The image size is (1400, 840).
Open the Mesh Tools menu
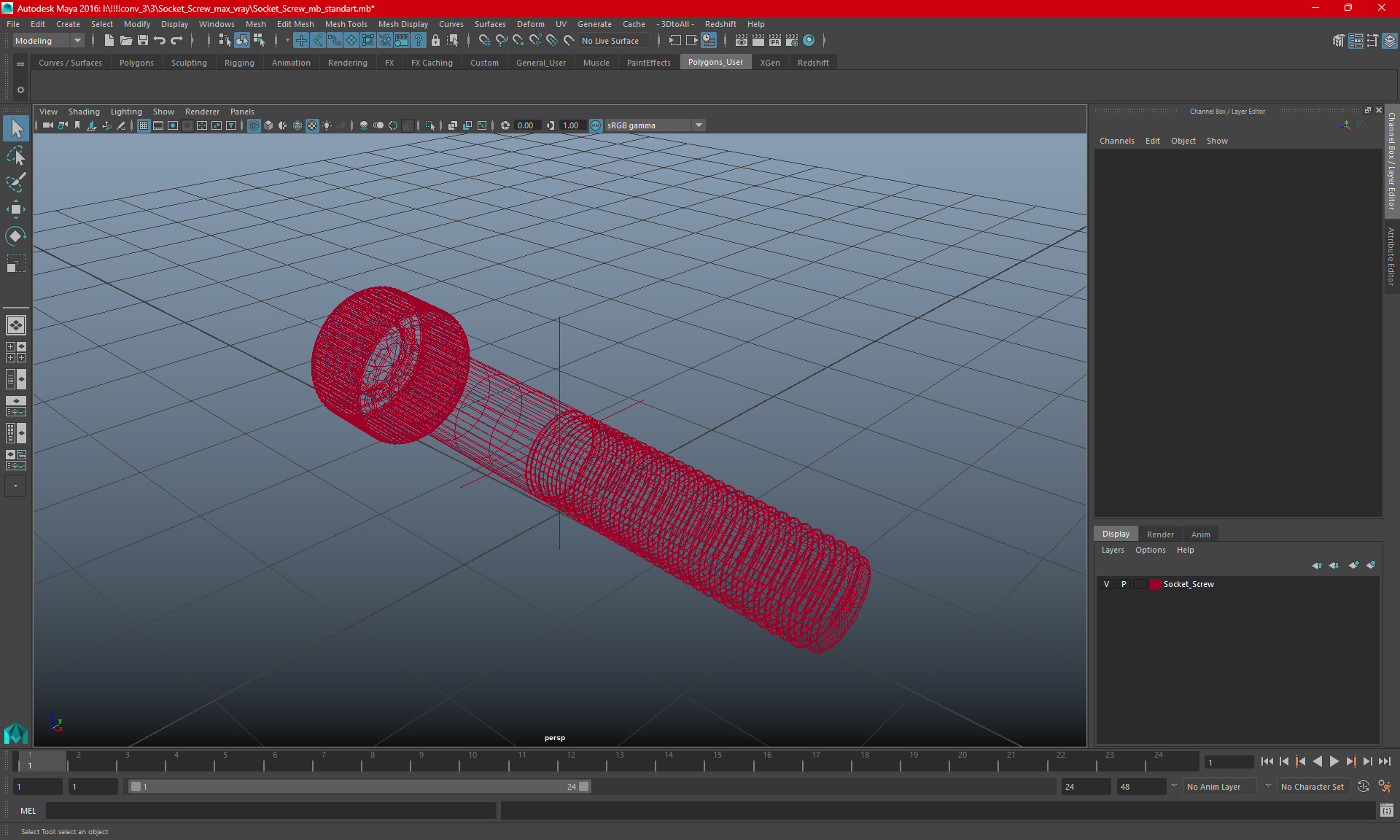(346, 24)
